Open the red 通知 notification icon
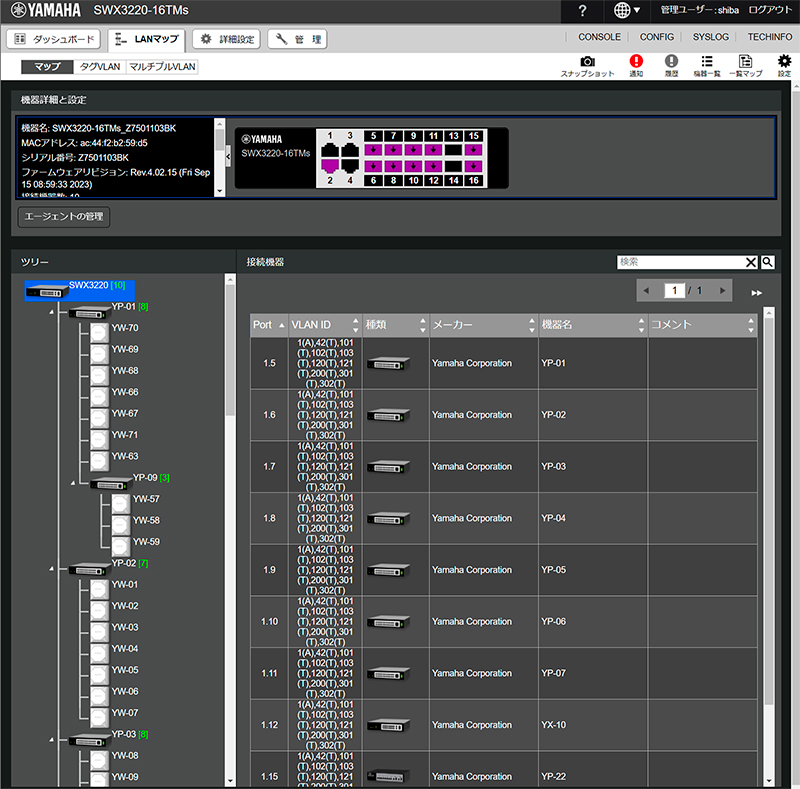Screen dimensions: 800x789 point(636,66)
